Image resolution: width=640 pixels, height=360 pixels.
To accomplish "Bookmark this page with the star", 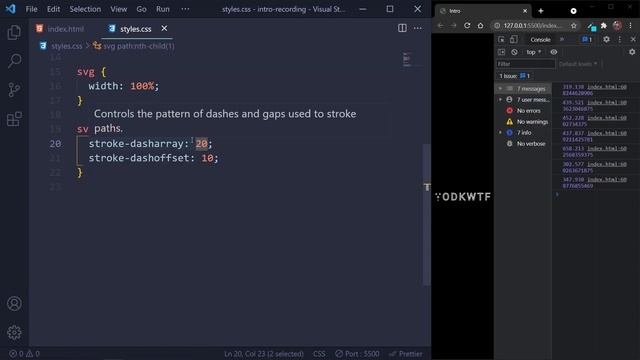I will click(x=573, y=25).
